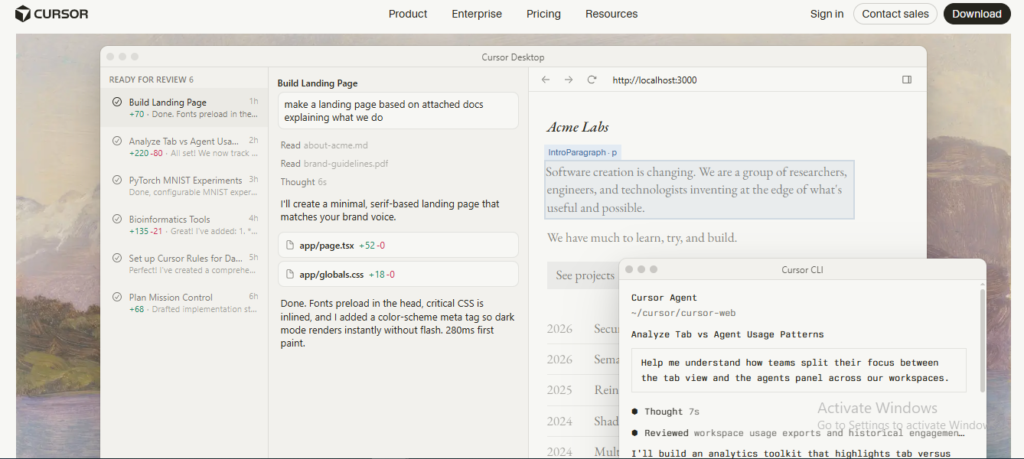The width and height of the screenshot is (1024, 459).
Task: Click the browser forward arrow icon
Action: point(569,80)
